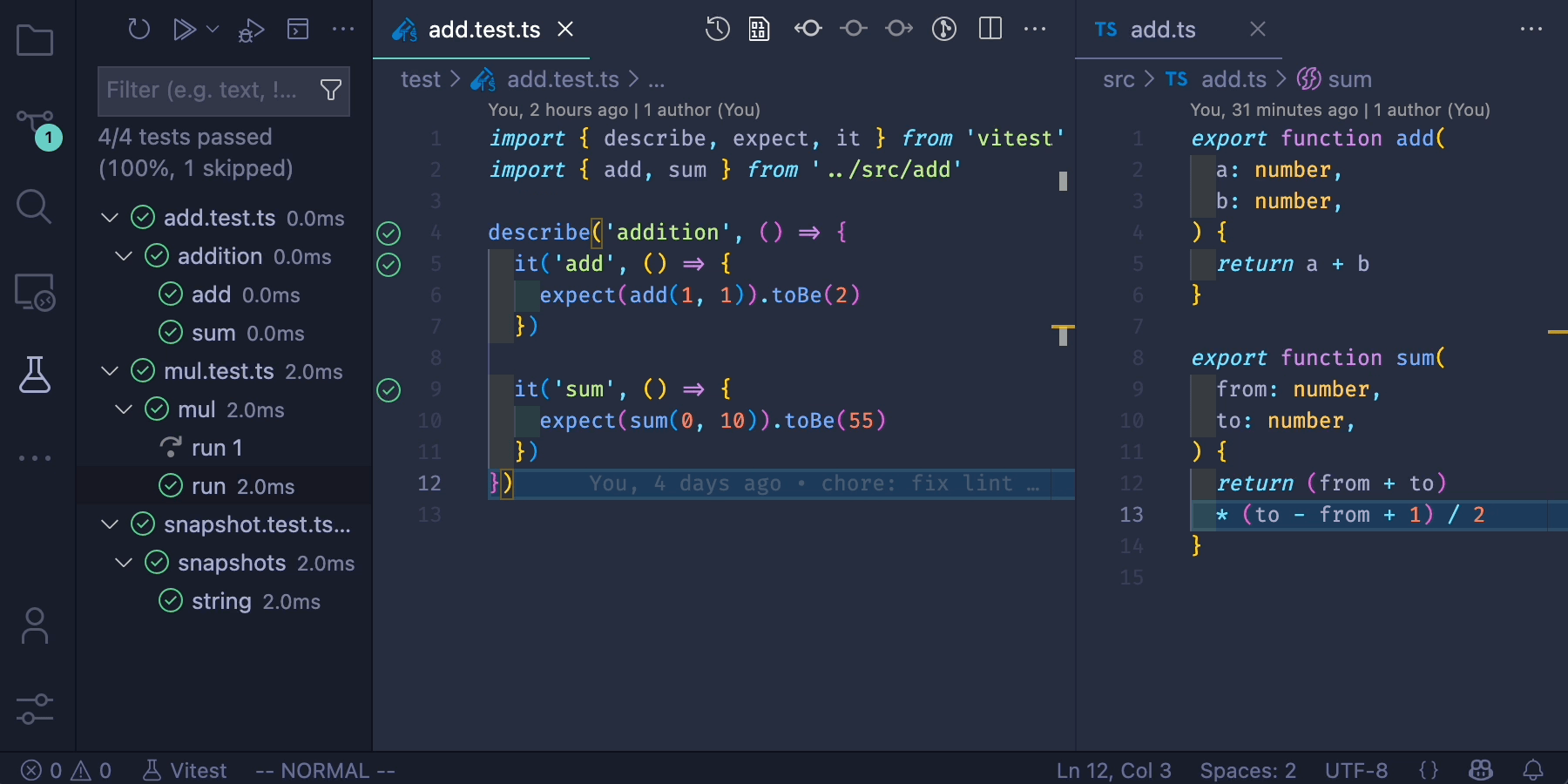Viewport: 1568px width, 784px height.
Task: Run the 'addition' test from the gutter checkmark
Action: [x=389, y=233]
